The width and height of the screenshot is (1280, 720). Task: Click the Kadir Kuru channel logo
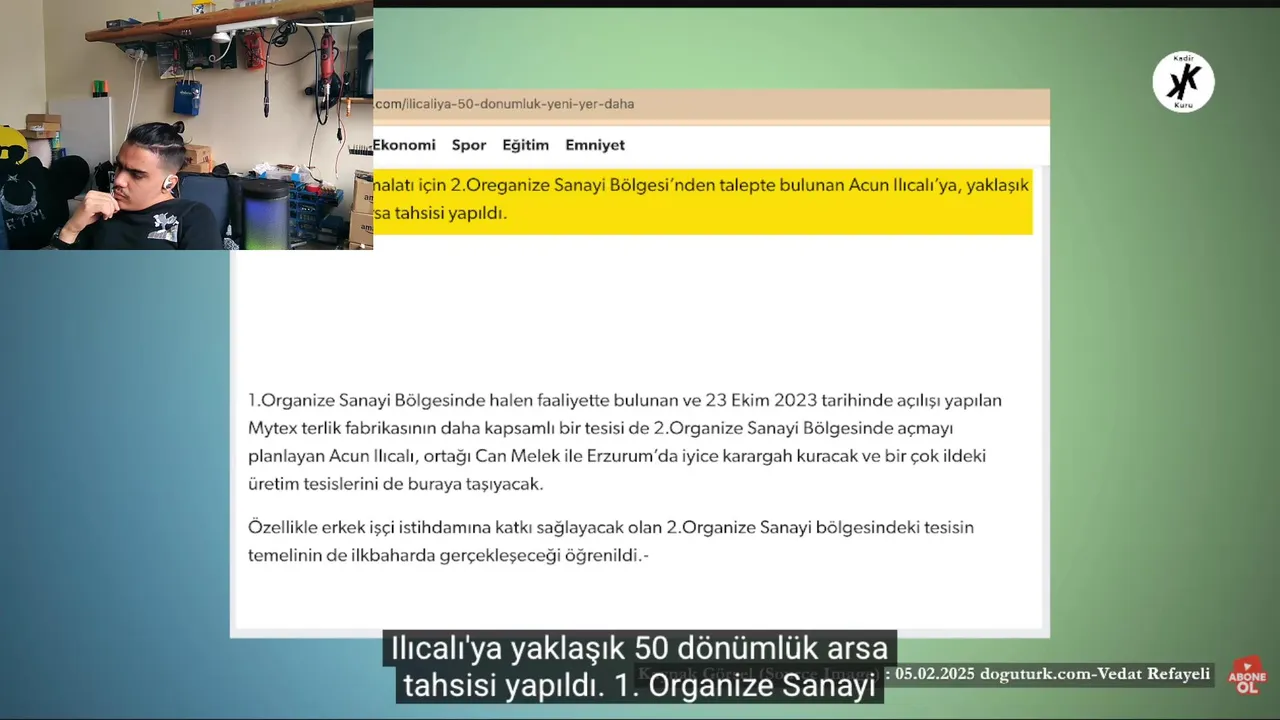(1183, 82)
